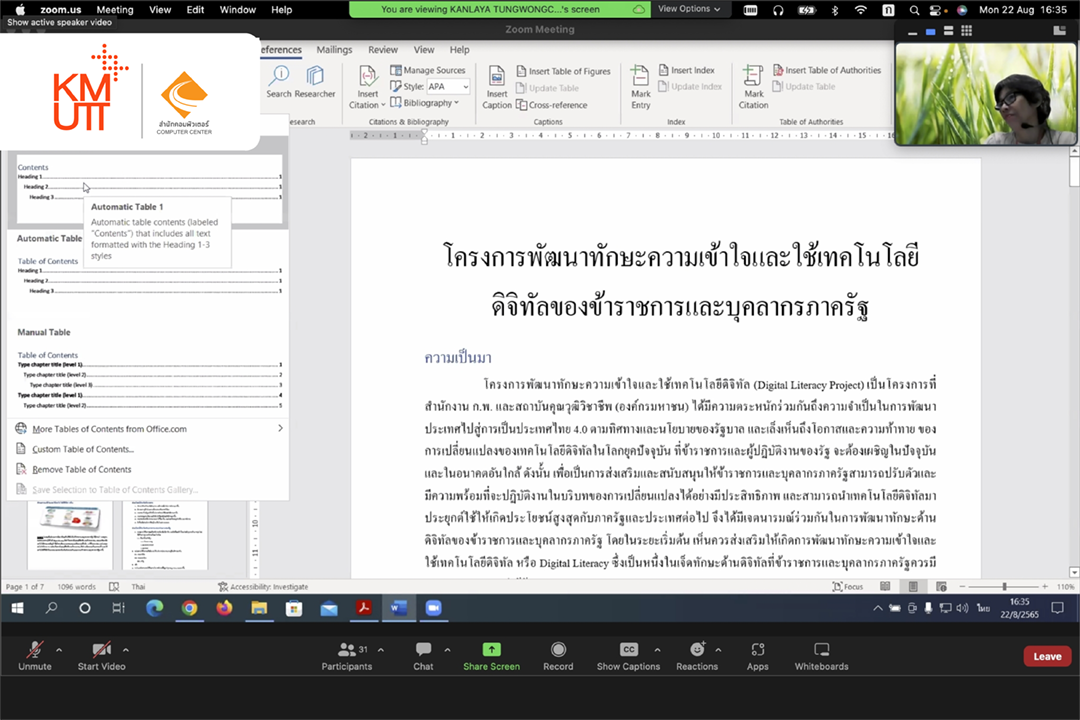Open Manage Sources
The width and height of the screenshot is (1080, 720).
click(428, 70)
